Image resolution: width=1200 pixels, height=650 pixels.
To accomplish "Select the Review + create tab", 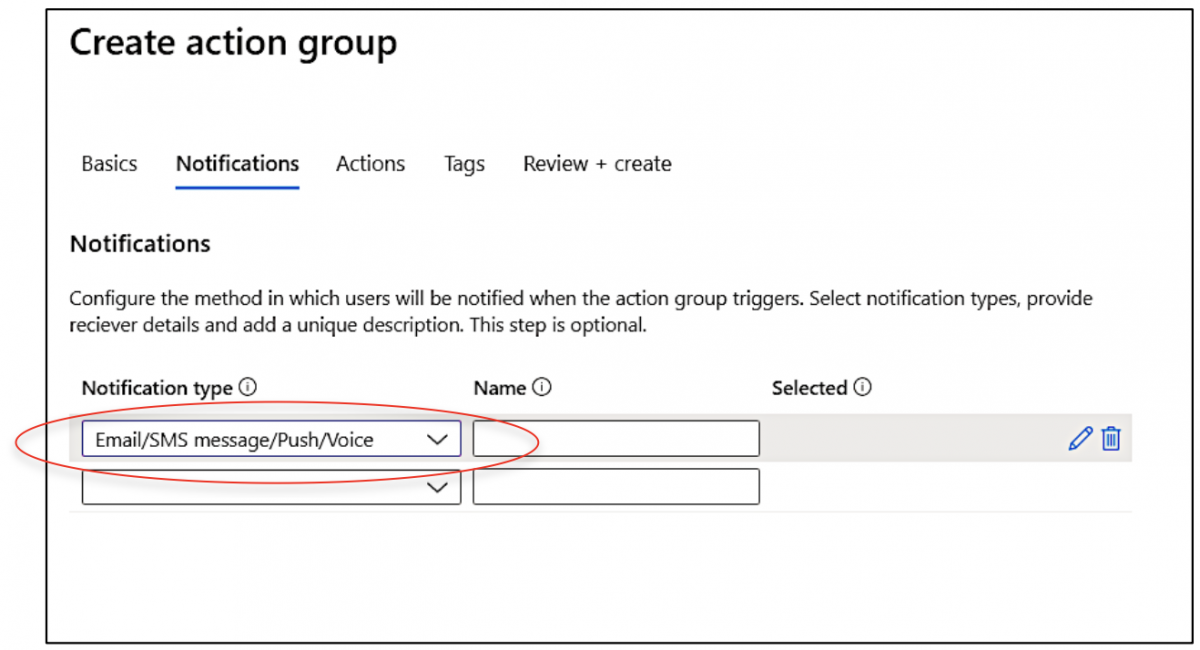I will click(596, 163).
